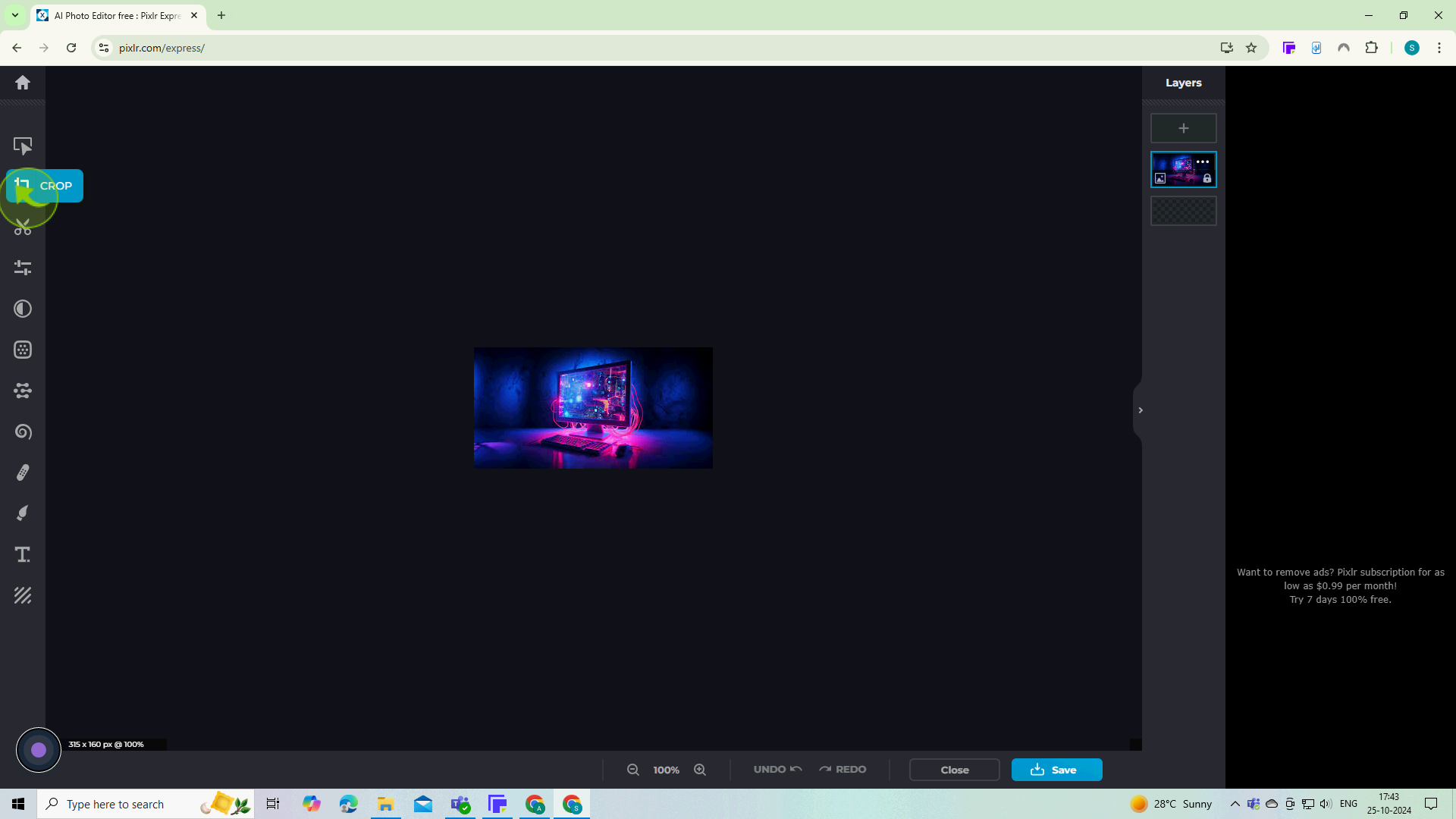
Task: Select the Arrange tool
Action: tap(23, 146)
